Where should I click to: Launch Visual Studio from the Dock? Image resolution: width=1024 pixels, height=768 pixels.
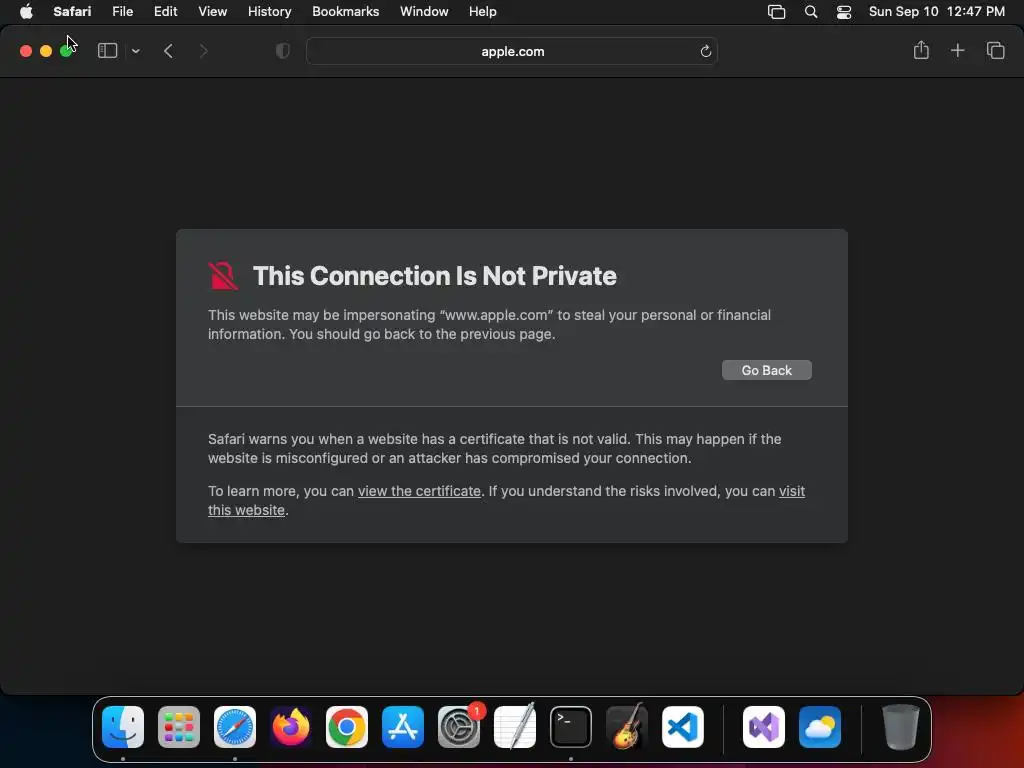(764, 727)
